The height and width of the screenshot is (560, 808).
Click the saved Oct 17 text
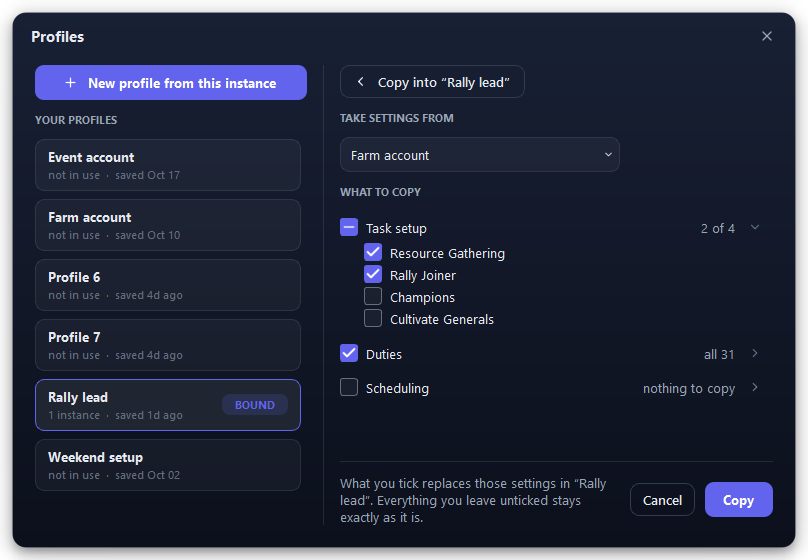[x=147, y=175]
